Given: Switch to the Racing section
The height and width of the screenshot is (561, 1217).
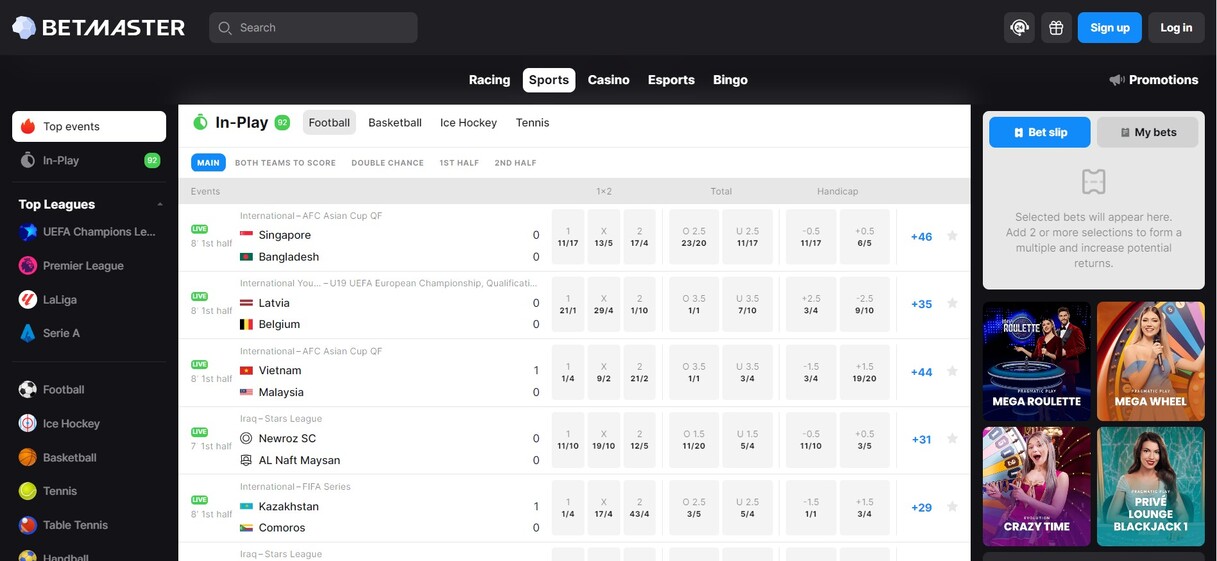Looking at the screenshot, I should 489,80.
